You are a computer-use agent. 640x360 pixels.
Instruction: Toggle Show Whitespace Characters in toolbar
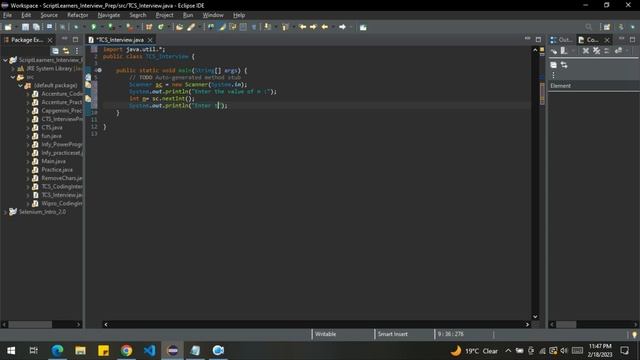(x=254, y=27)
